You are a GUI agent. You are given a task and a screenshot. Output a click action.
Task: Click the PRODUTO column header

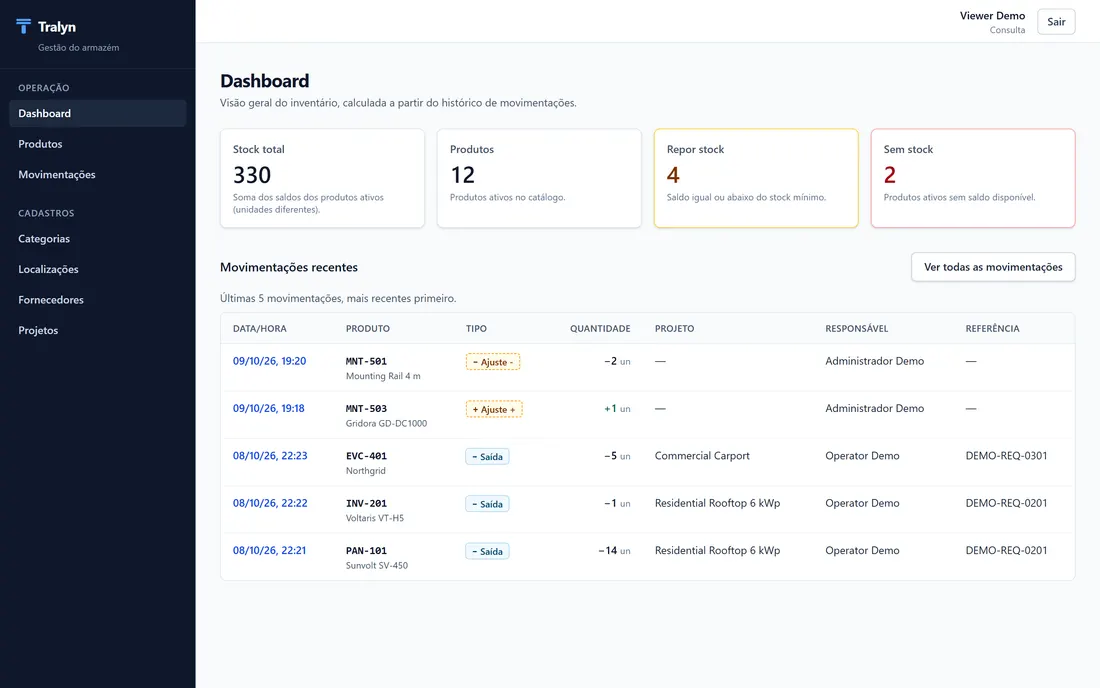click(x=368, y=328)
